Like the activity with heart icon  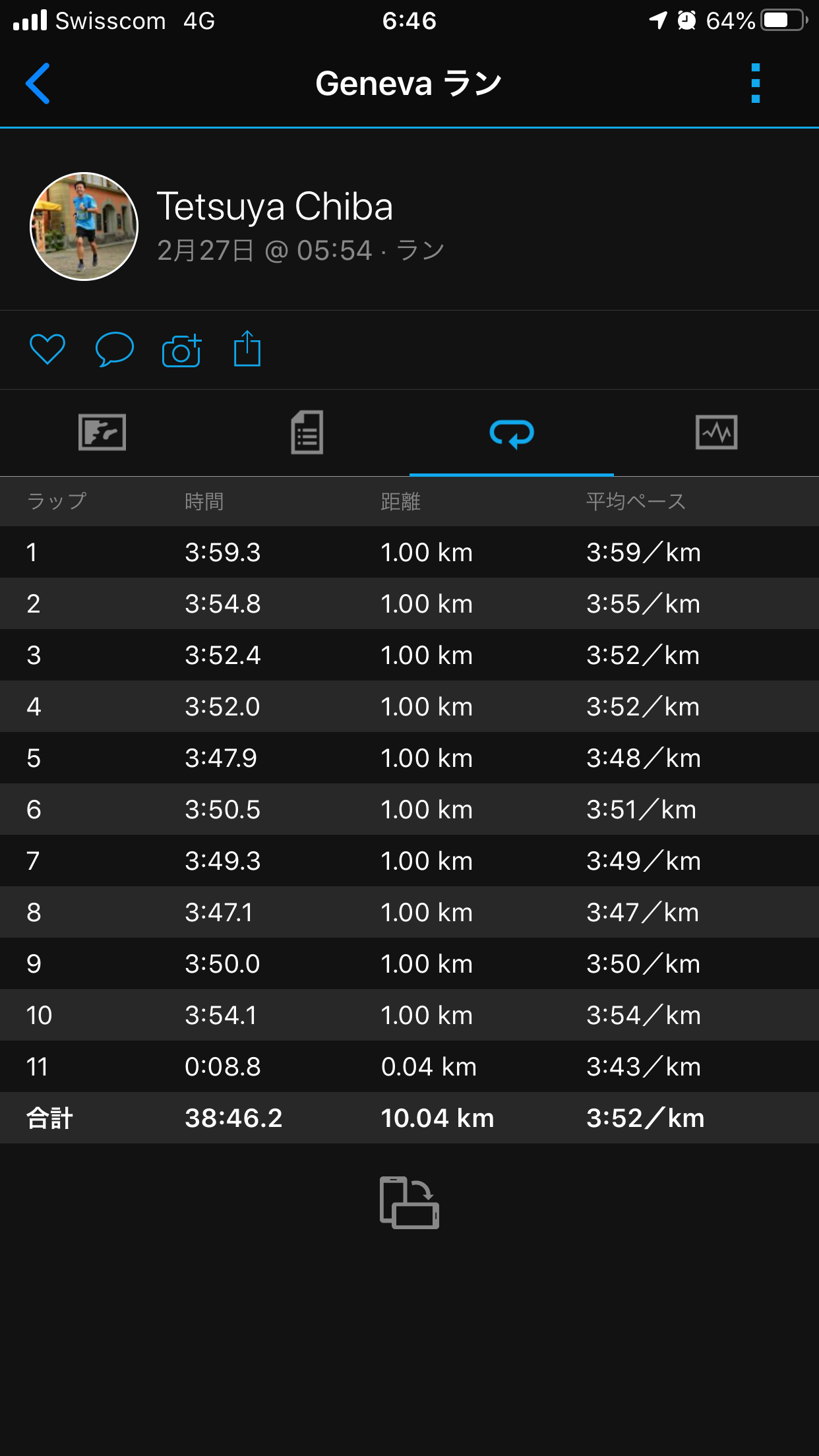(x=47, y=349)
